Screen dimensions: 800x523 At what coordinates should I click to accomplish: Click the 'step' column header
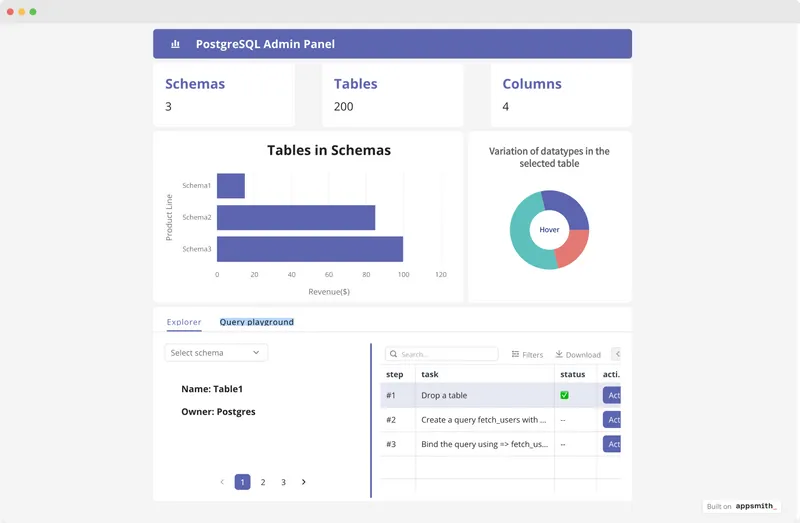pos(395,375)
